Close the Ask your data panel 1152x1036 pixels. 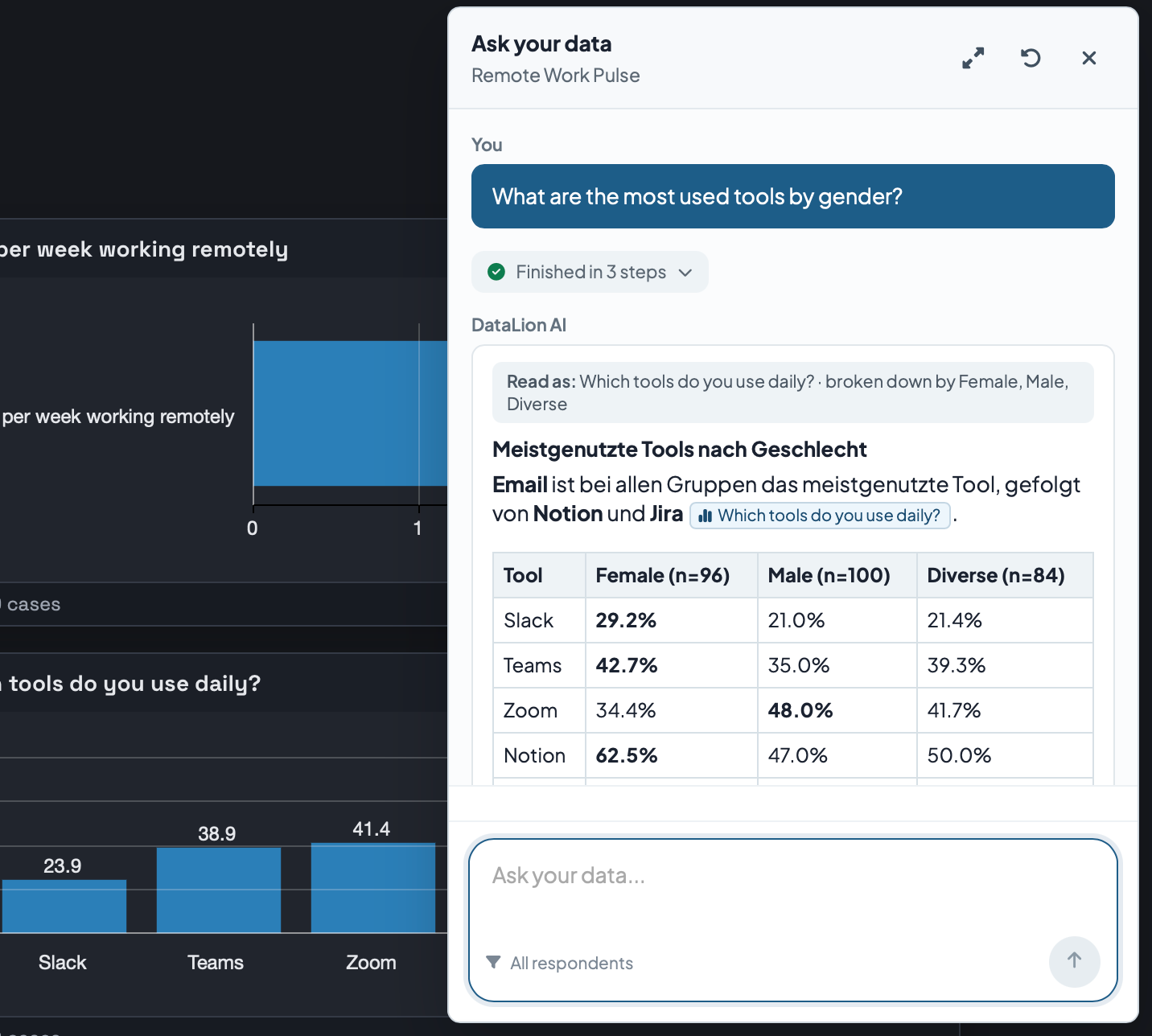point(1089,58)
